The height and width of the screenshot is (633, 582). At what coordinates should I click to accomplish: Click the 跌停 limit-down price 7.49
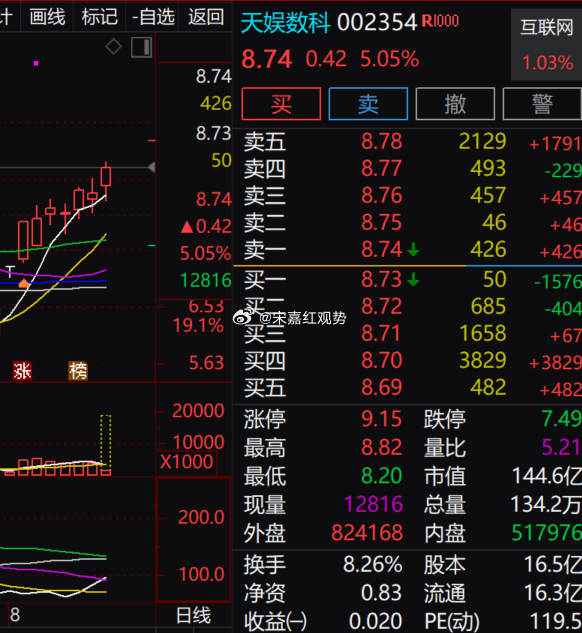tap(561, 419)
